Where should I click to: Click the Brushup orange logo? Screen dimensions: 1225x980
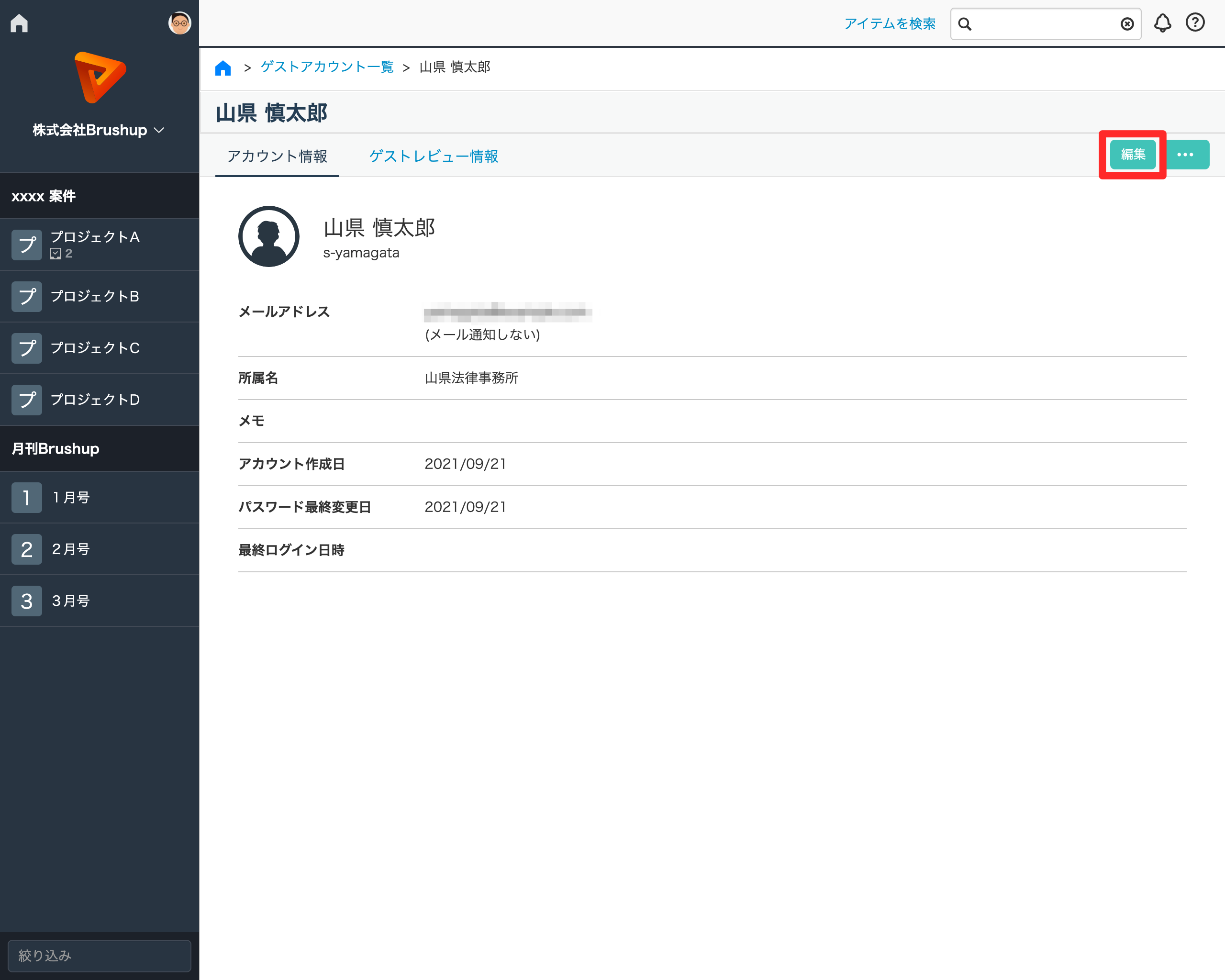coord(100,77)
